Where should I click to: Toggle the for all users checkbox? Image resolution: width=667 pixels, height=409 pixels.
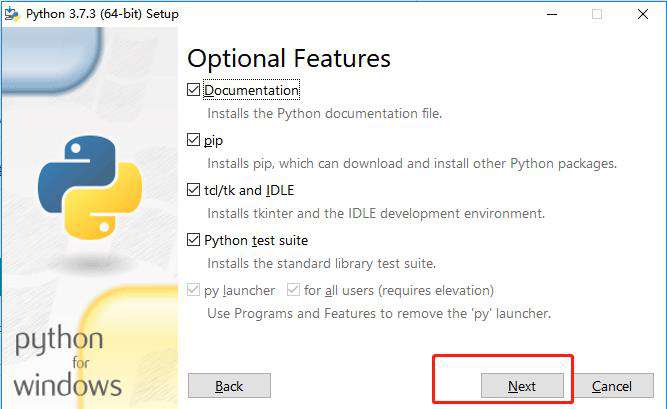click(293, 290)
